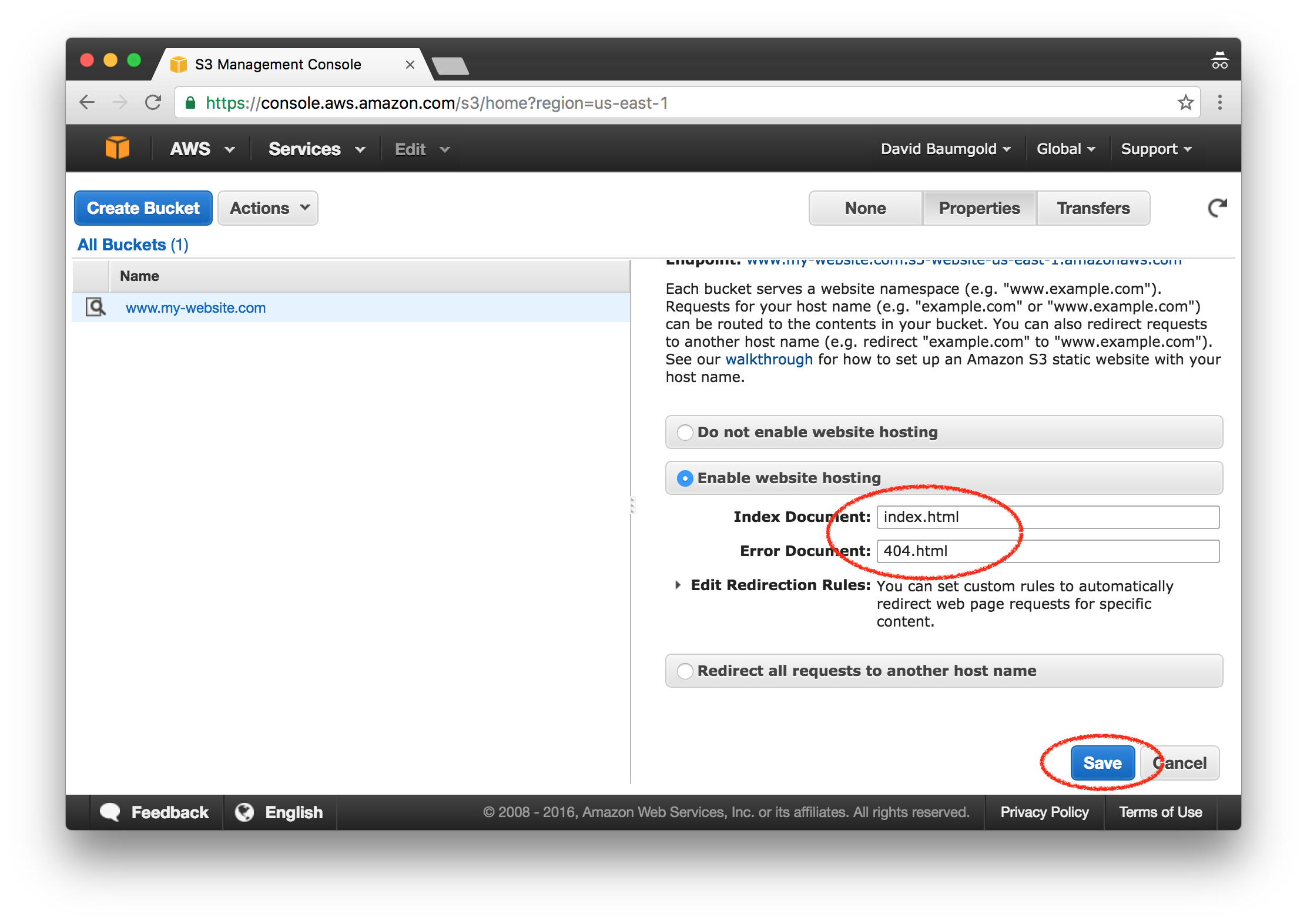Reload the page with browser refresh icon
Screen dimensions: 1307x924
coord(153,103)
